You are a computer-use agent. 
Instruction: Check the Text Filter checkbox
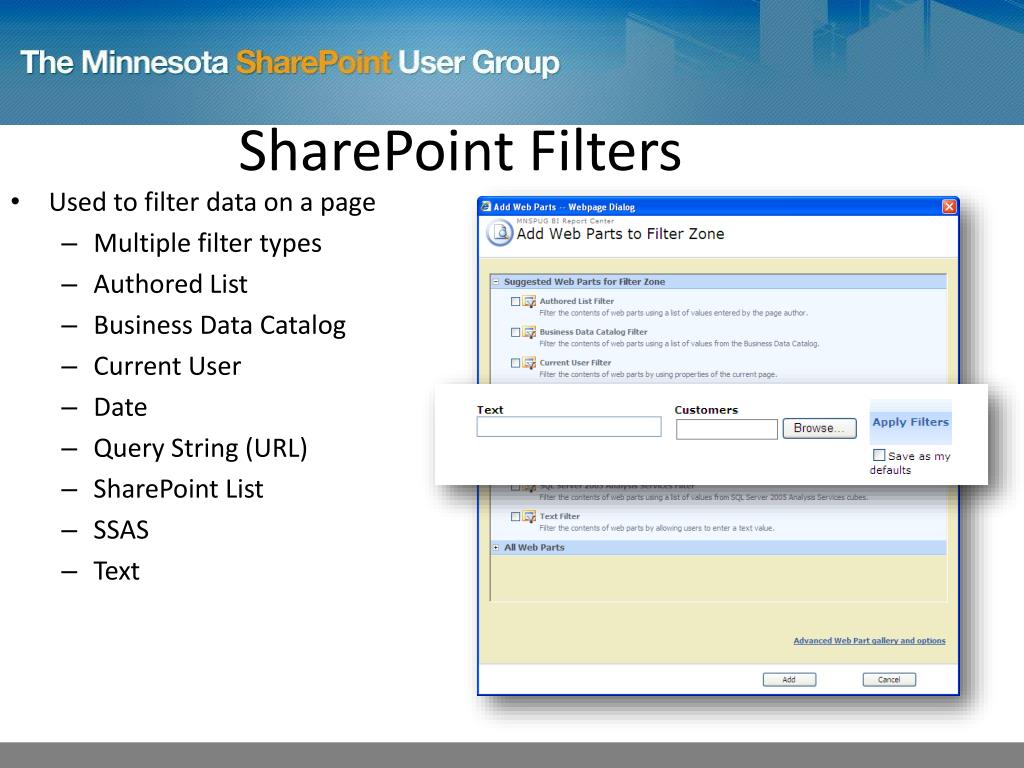pos(515,517)
